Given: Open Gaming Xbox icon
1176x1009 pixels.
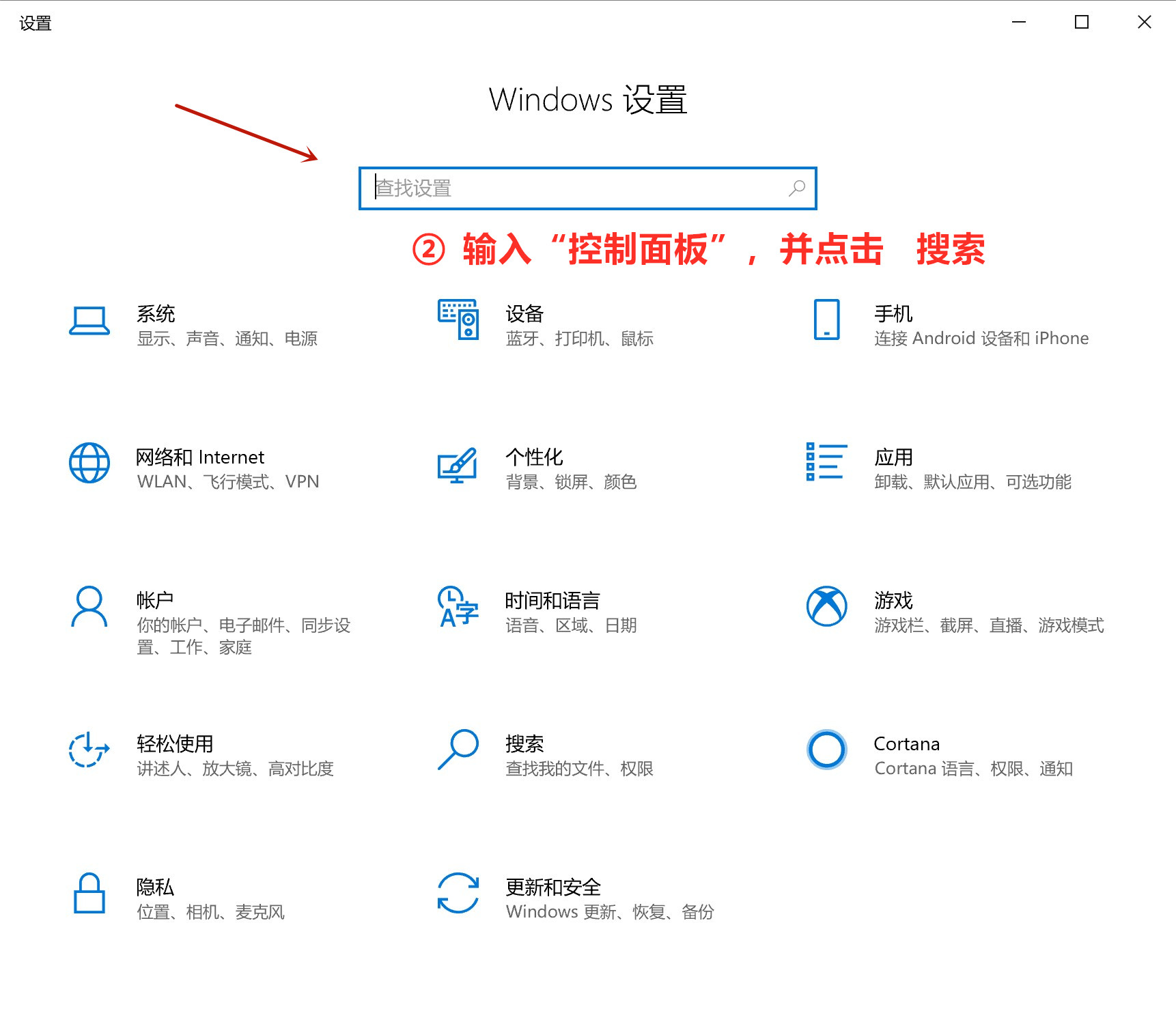Looking at the screenshot, I should click(x=826, y=606).
